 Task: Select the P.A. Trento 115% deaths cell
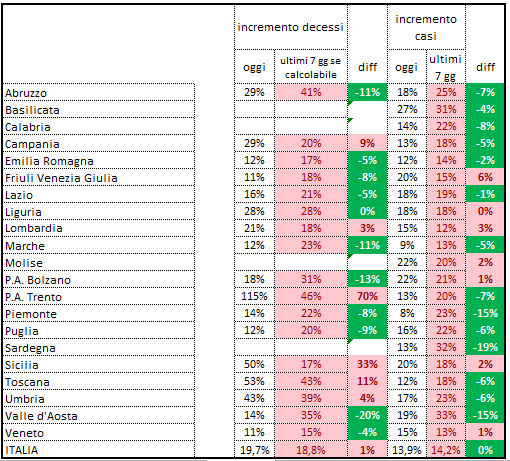click(x=254, y=296)
